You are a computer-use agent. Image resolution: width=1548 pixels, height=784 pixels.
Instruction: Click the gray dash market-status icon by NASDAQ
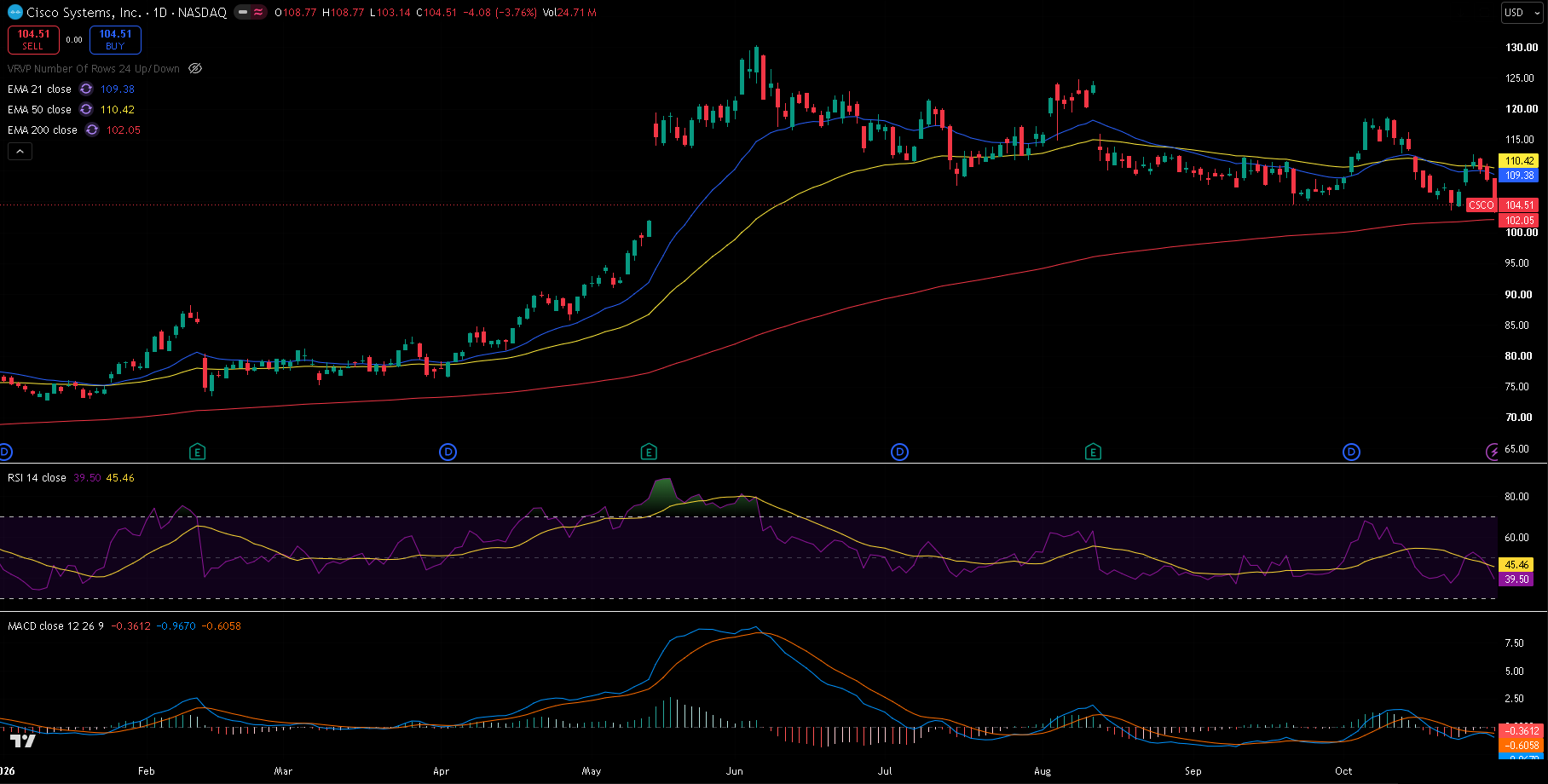[x=243, y=13]
